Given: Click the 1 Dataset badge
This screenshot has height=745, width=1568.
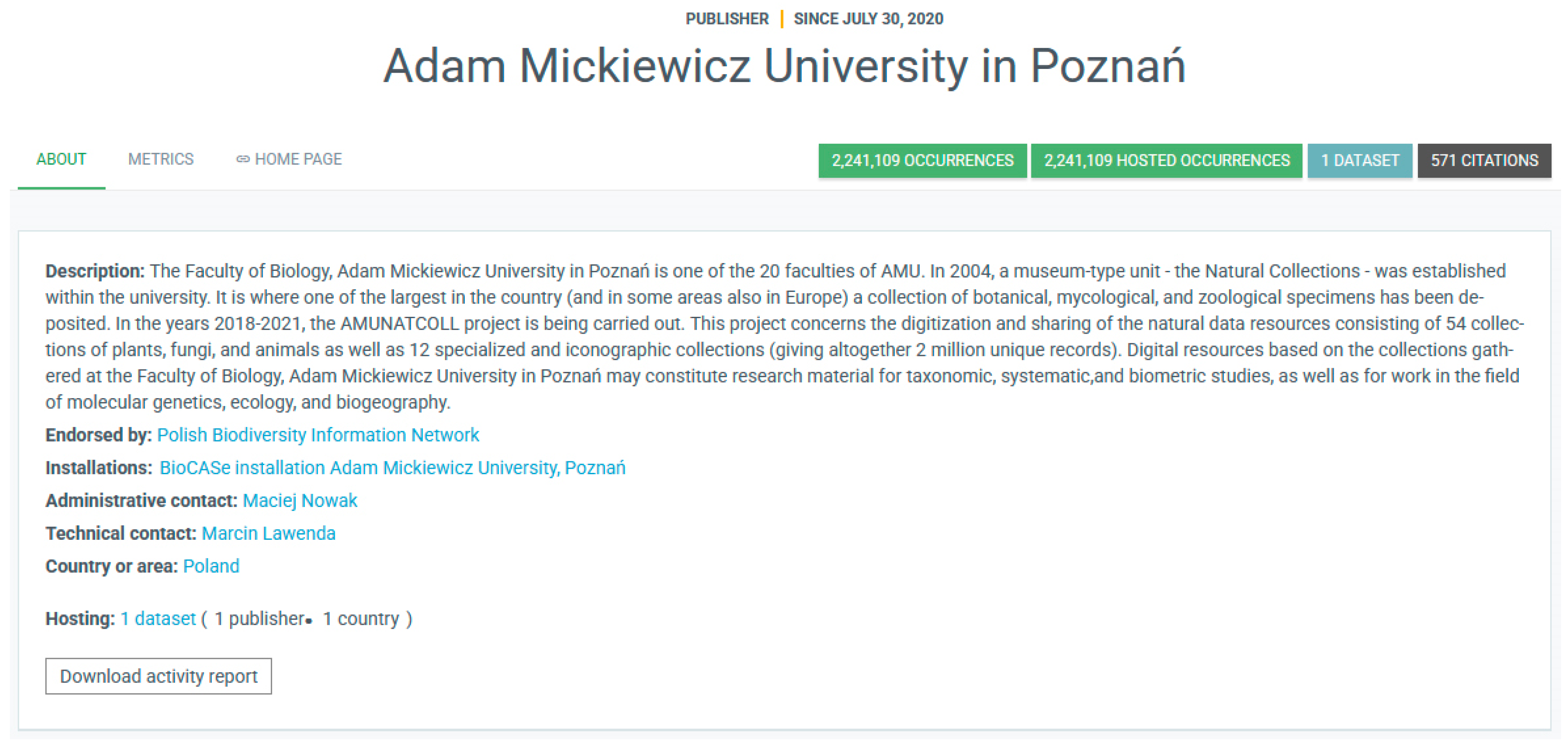Looking at the screenshot, I should pyautogui.click(x=1359, y=161).
